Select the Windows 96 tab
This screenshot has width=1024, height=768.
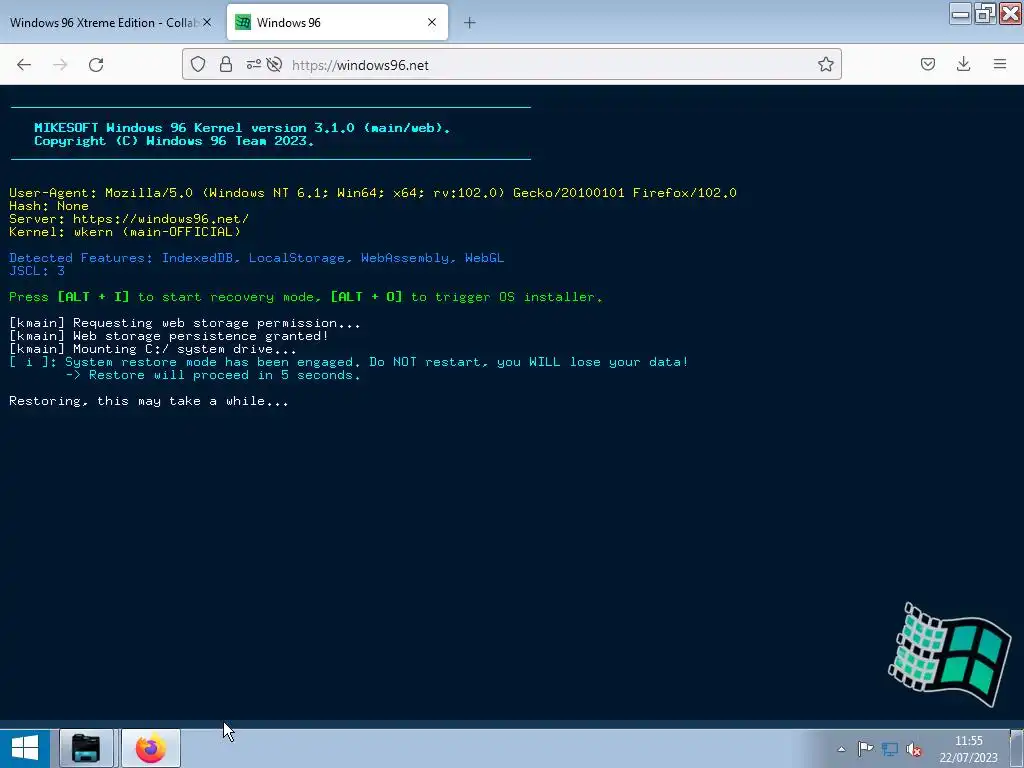pyautogui.click(x=337, y=22)
